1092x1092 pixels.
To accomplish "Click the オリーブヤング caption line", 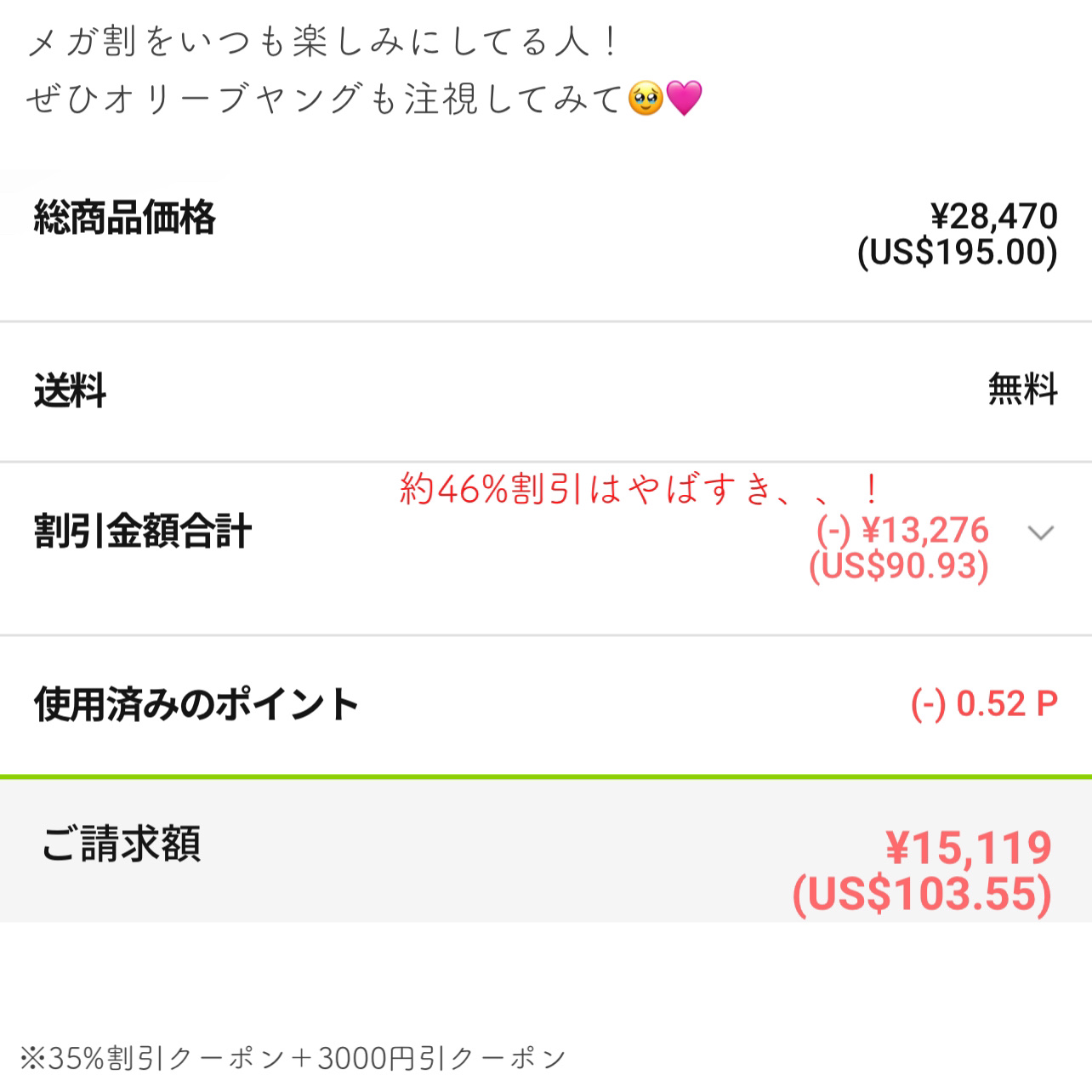I will pos(323,100).
